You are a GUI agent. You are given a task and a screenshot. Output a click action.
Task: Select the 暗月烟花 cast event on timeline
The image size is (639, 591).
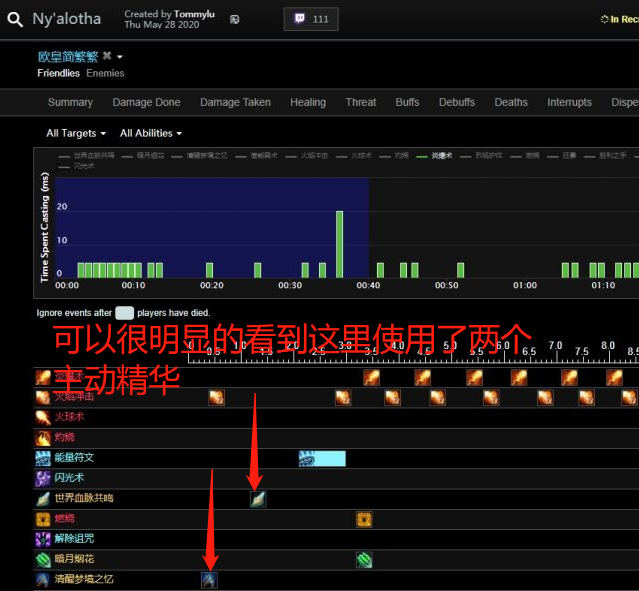click(364, 560)
